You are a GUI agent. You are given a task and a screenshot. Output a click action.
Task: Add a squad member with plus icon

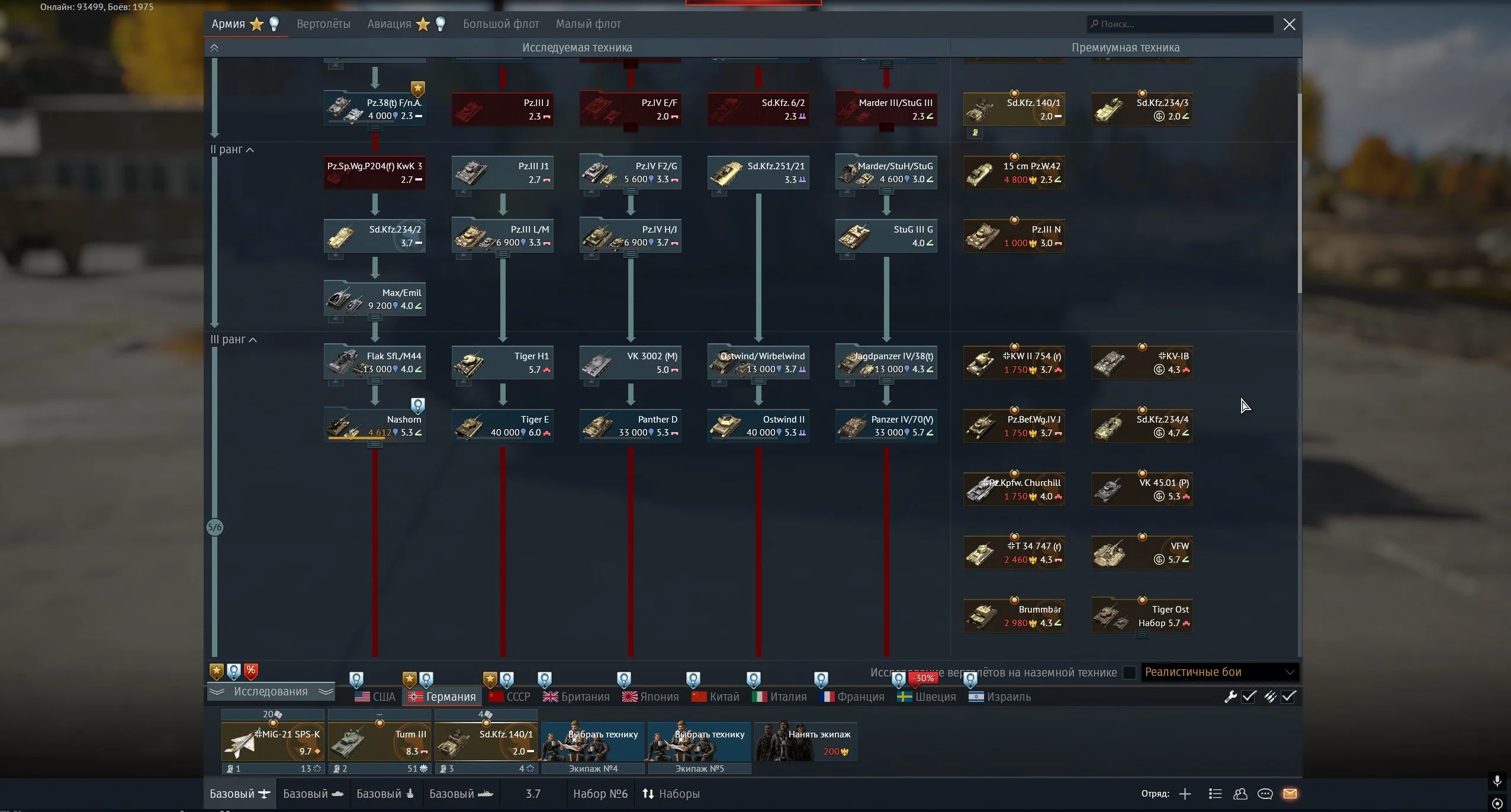(x=1185, y=794)
